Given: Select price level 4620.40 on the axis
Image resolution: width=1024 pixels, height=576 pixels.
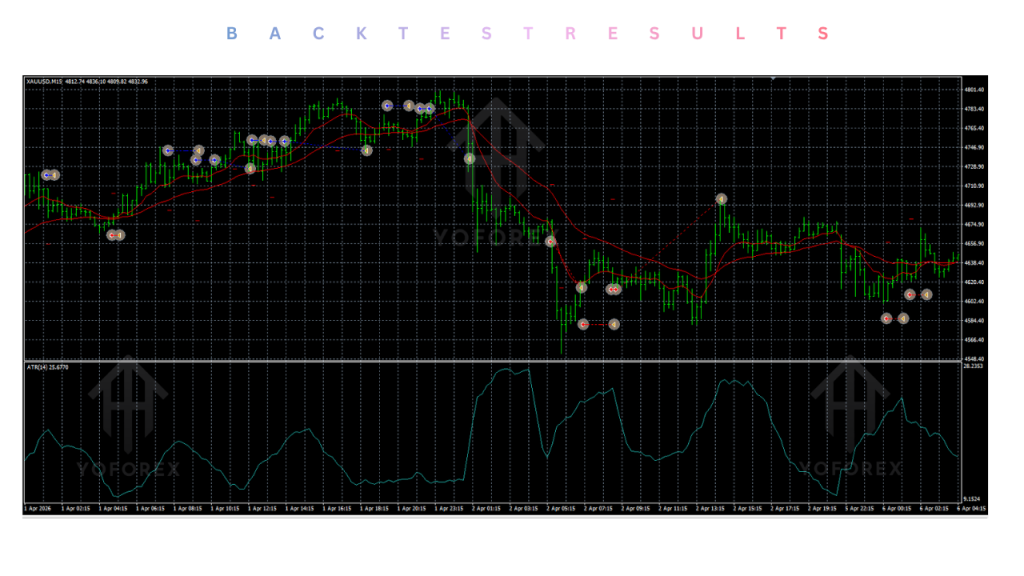Looking at the screenshot, I should click(x=974, y=282).
